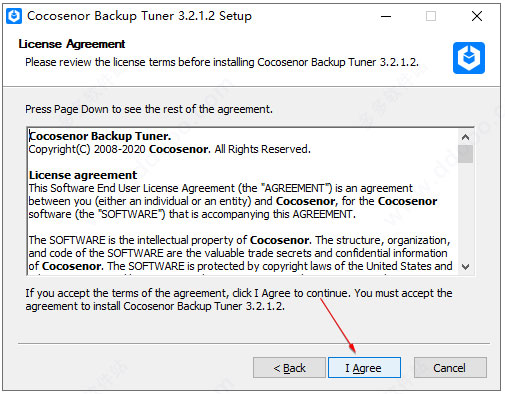The image size is (505, 394).
Task: Click the Cocosenor title bar app icon
Action: [x=14, y=16]
